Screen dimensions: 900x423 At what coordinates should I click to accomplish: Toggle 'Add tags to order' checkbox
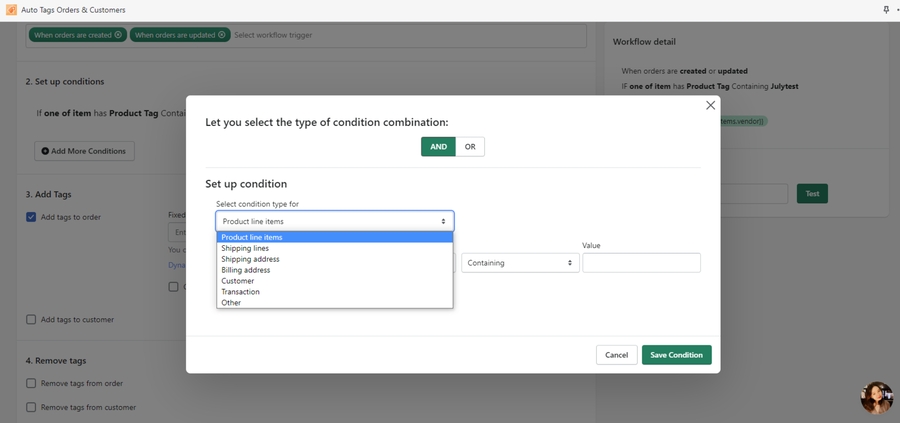coord(31,217)
